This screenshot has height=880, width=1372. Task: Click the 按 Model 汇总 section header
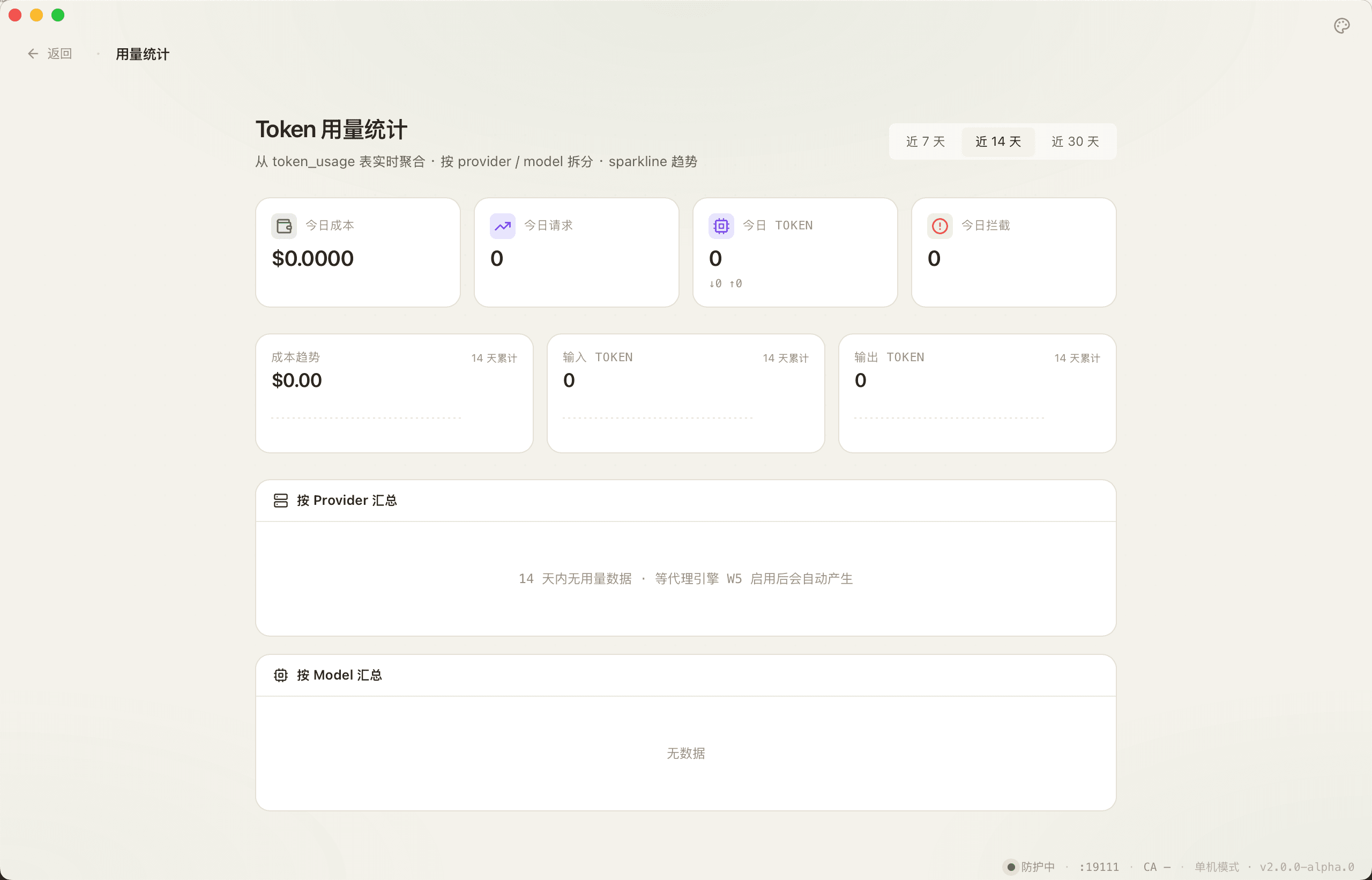tap(685, 675)
